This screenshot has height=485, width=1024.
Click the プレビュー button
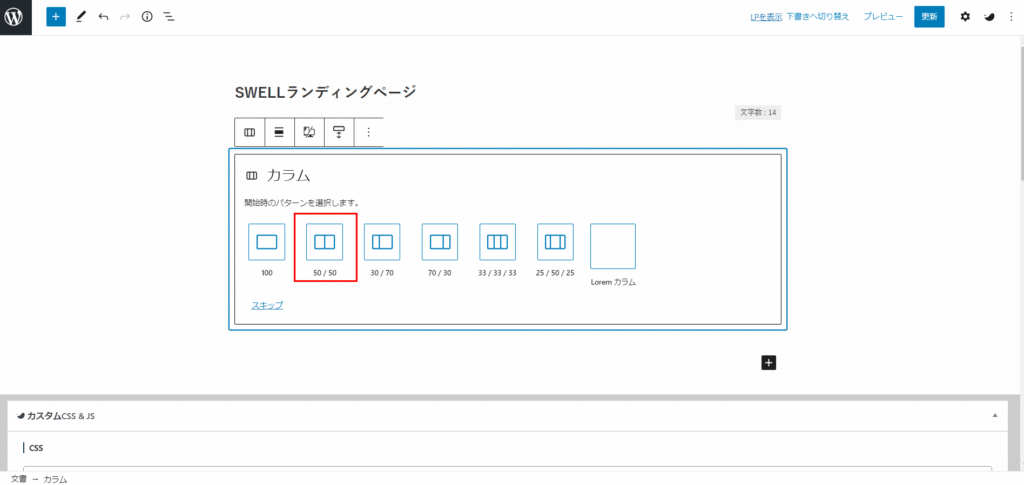(x=883, y=17)
